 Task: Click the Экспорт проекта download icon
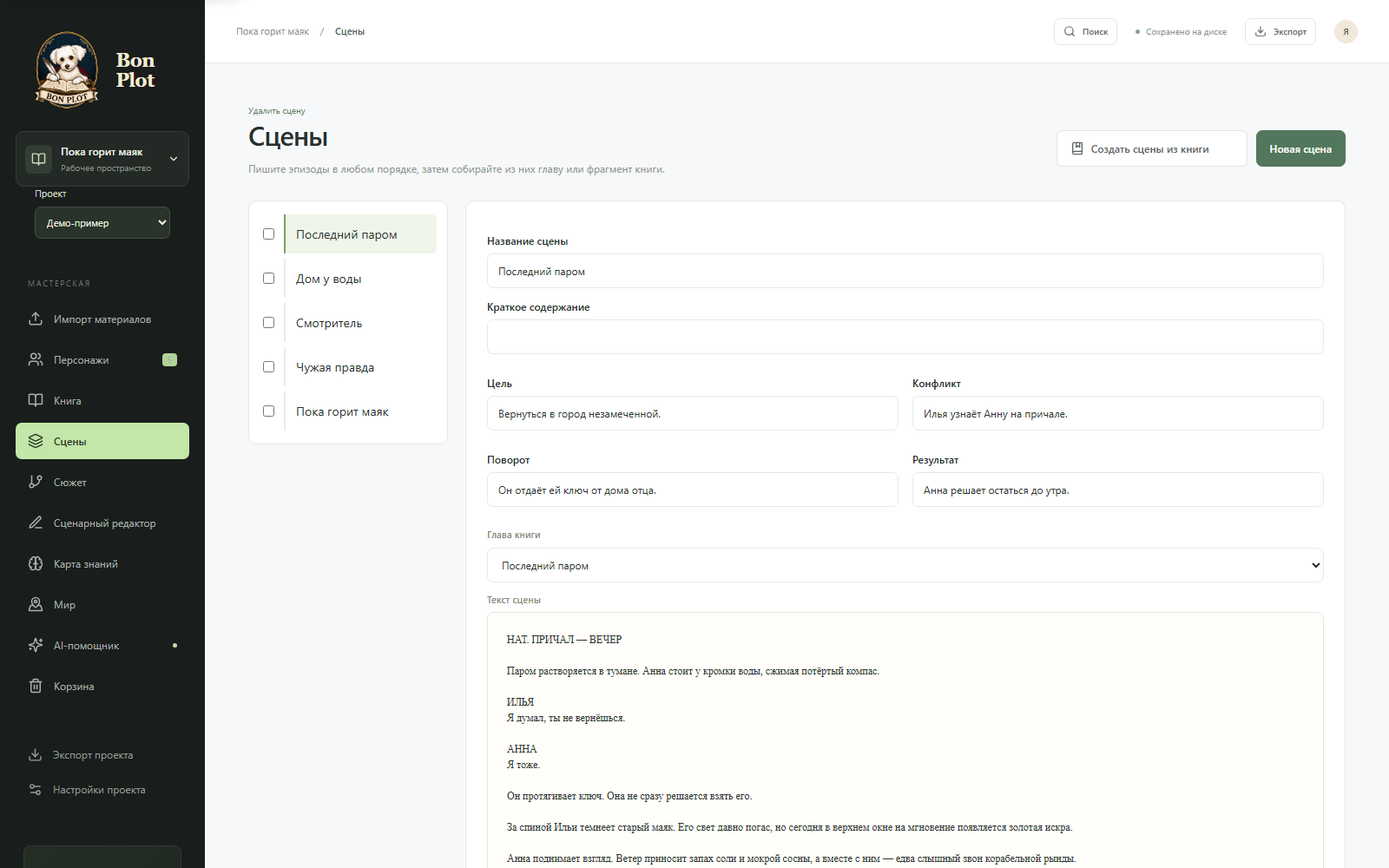[x=35, y=754]
